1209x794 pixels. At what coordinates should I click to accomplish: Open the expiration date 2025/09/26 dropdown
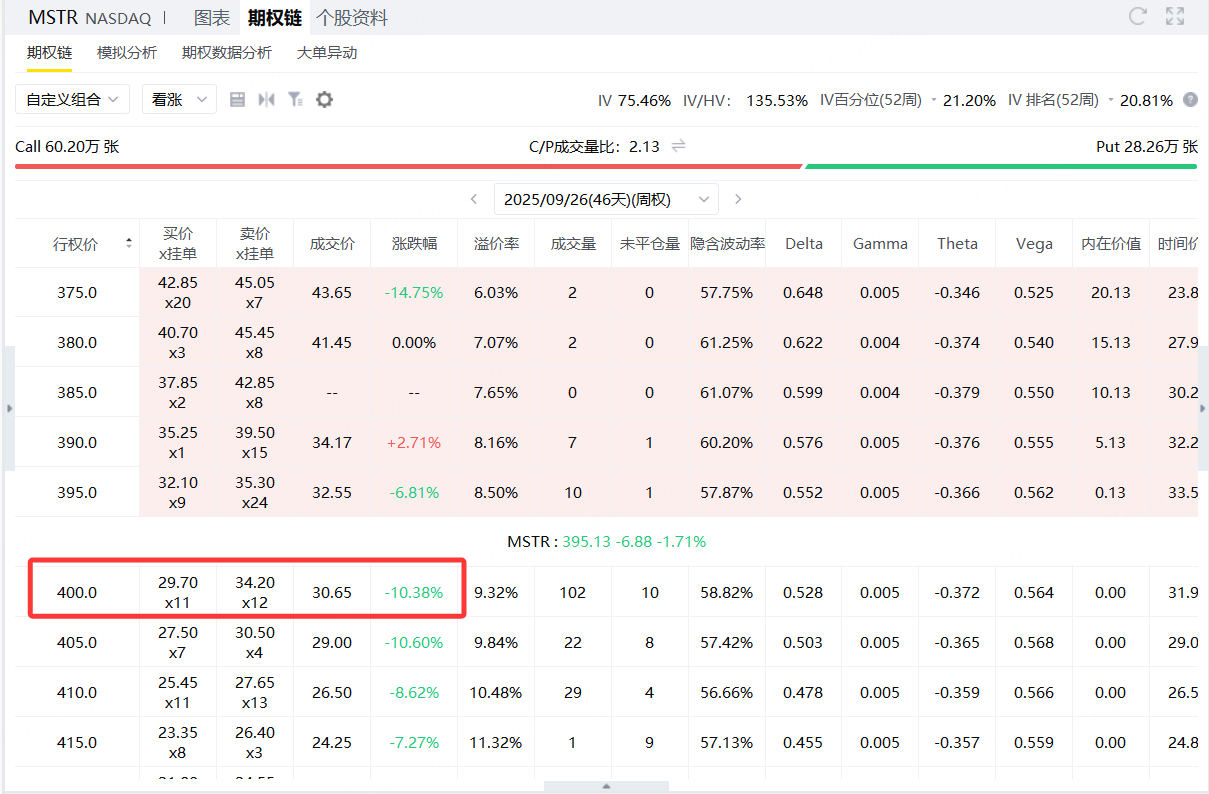[x=606, y=199]
